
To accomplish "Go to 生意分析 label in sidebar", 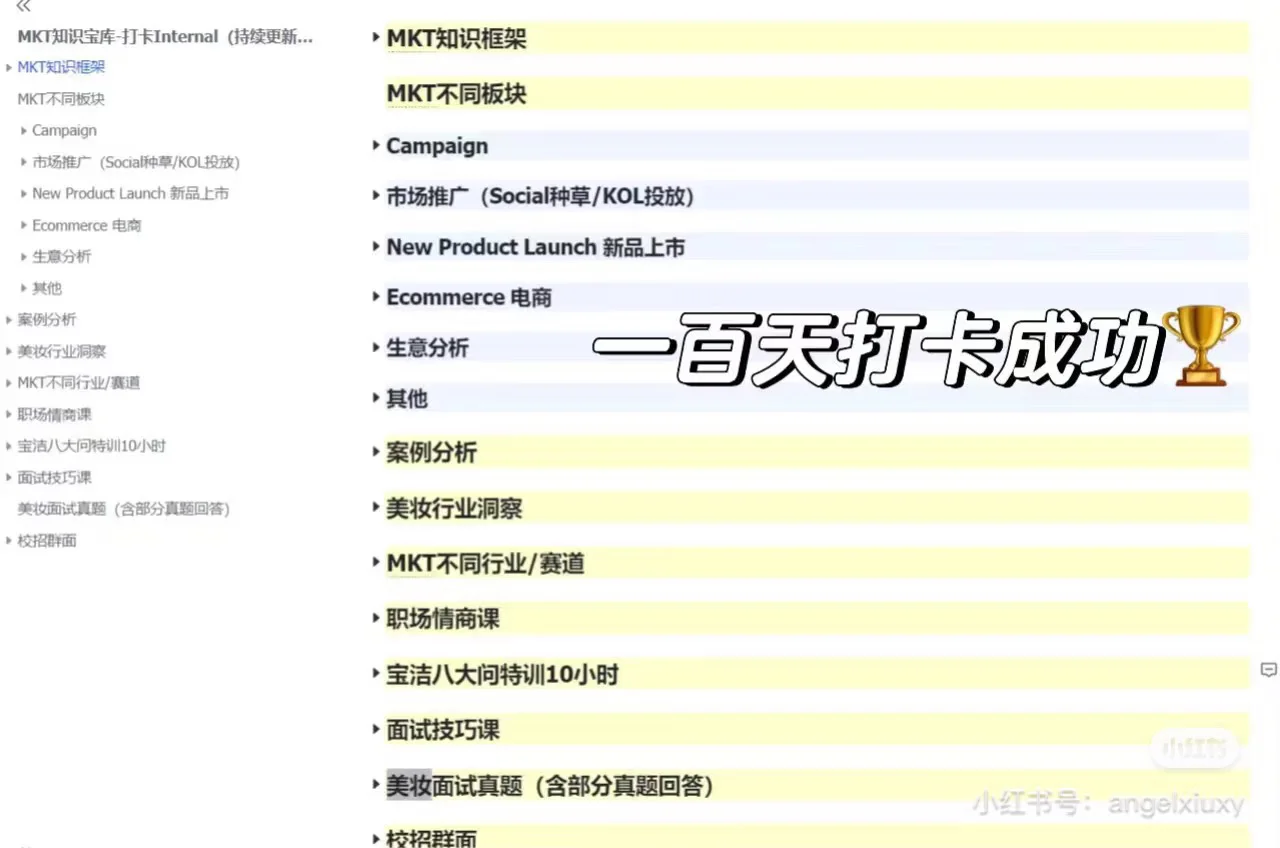I will point(61,257).
